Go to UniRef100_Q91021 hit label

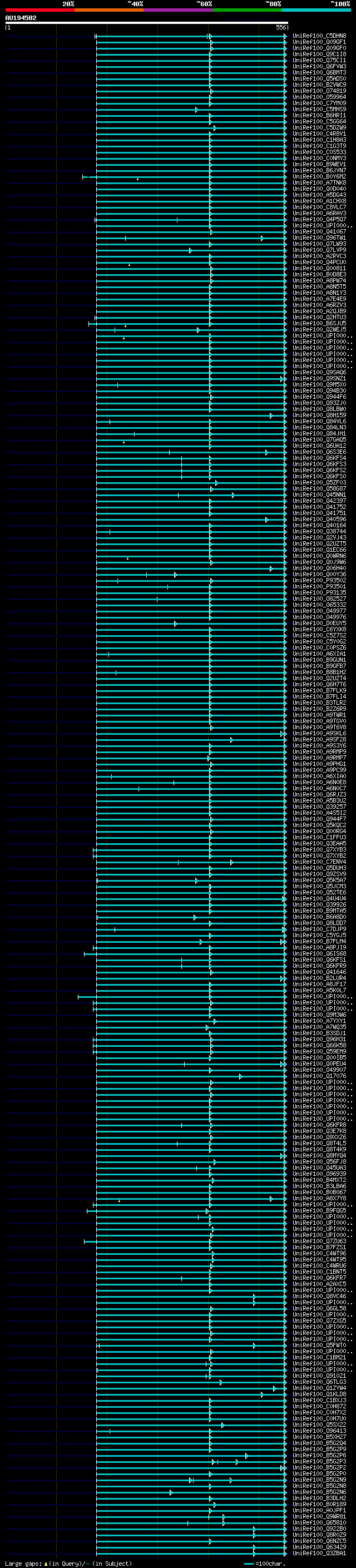[319, 1376]
